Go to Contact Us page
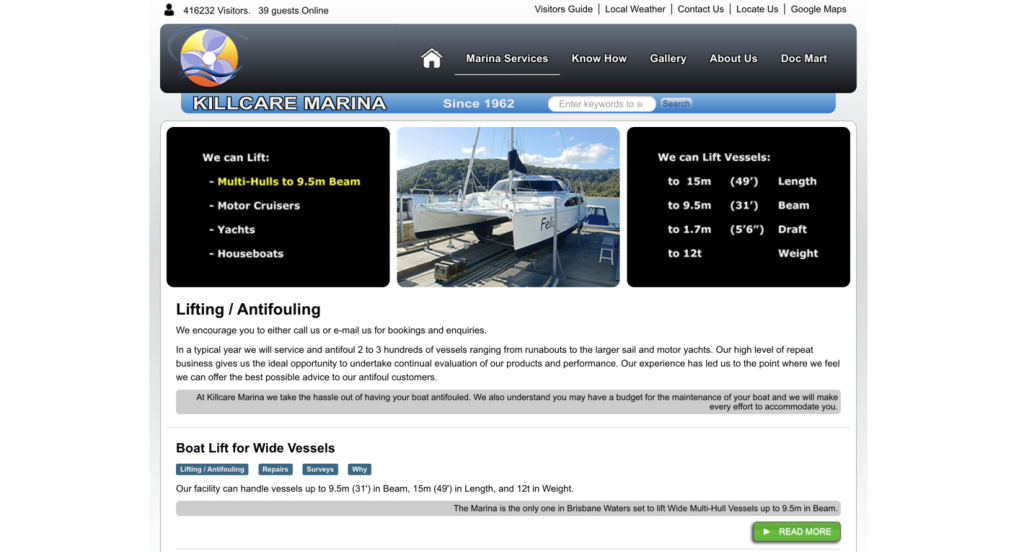This screenshot has width=1024, height=552. (701, 9)
